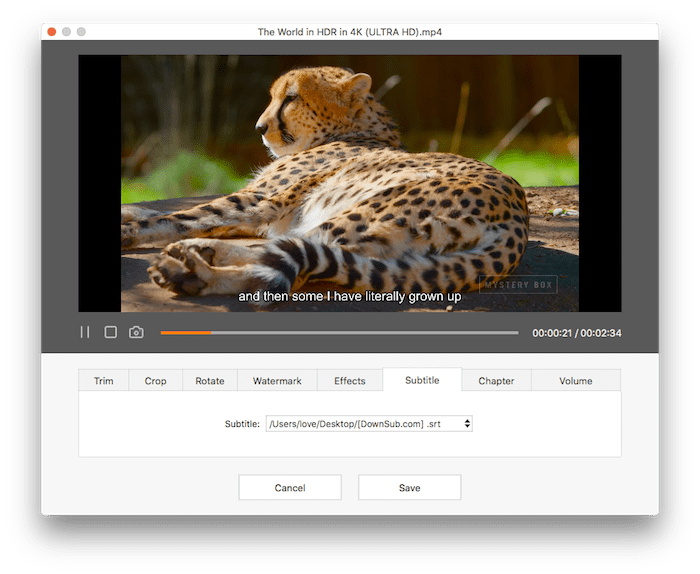Open the Rotate tab
The image size is (700, 574).
point(210,381)
